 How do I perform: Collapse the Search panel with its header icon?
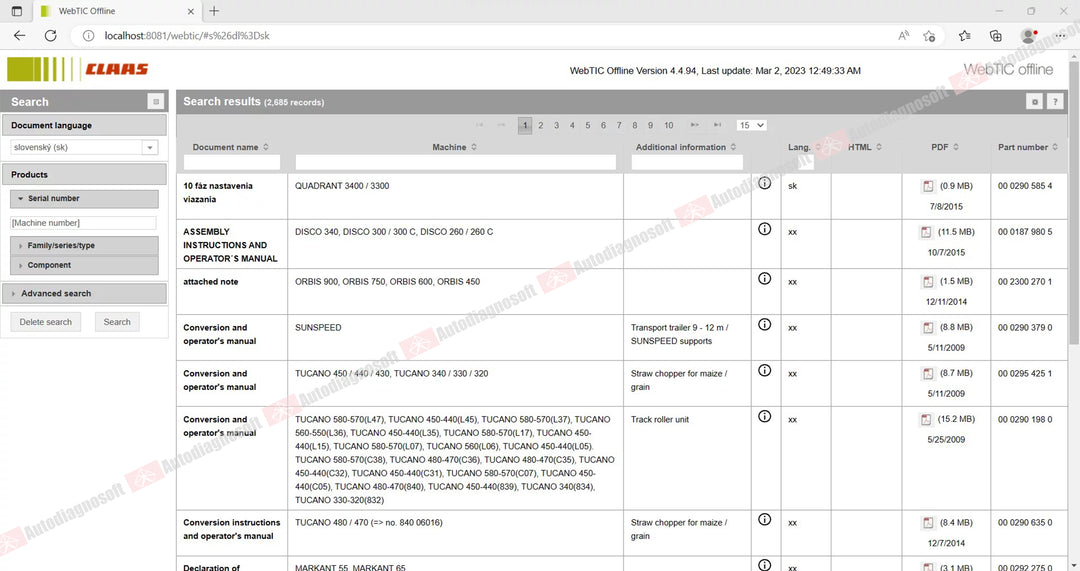coord(156,102)
